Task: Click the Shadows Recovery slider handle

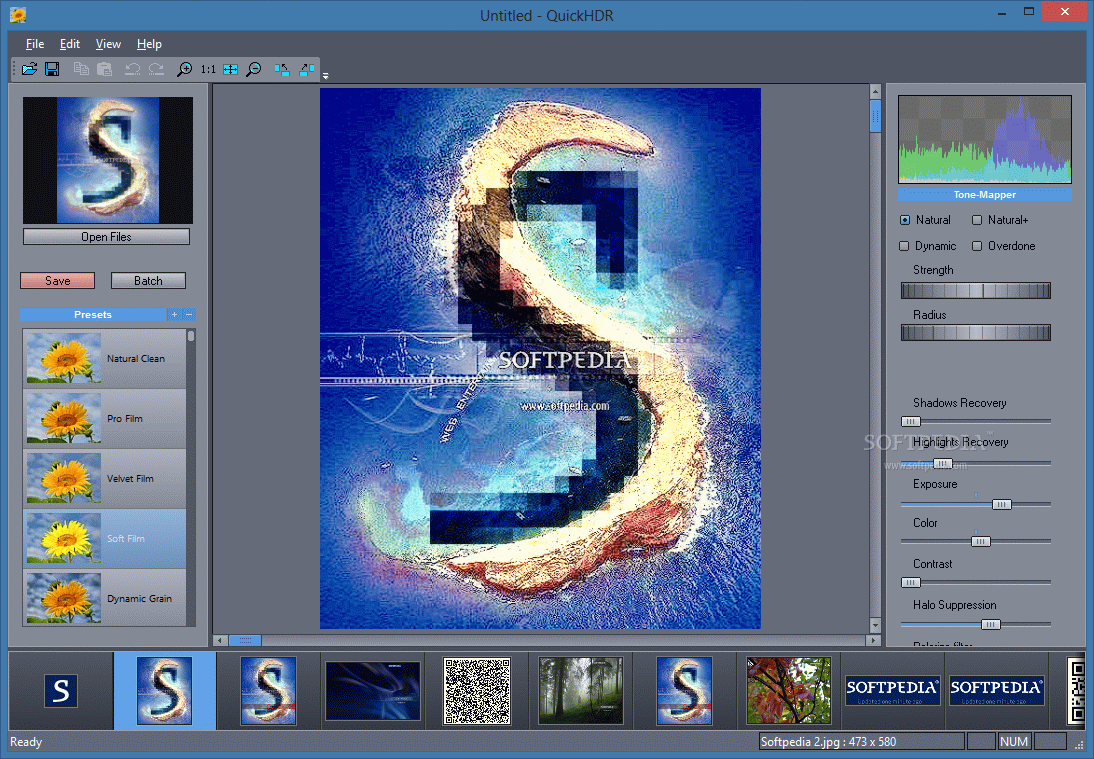Action: [911, 421]
